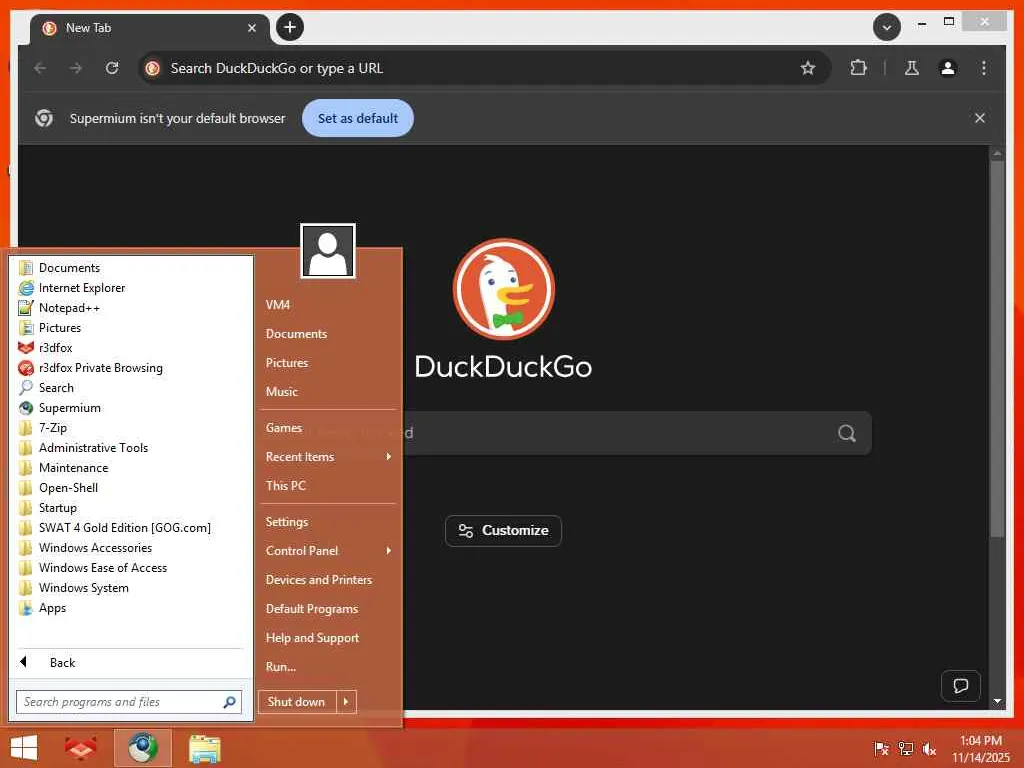1024x768 pixels.
Task: Click the start menu search magnifier icon
Action: [229, 702]
